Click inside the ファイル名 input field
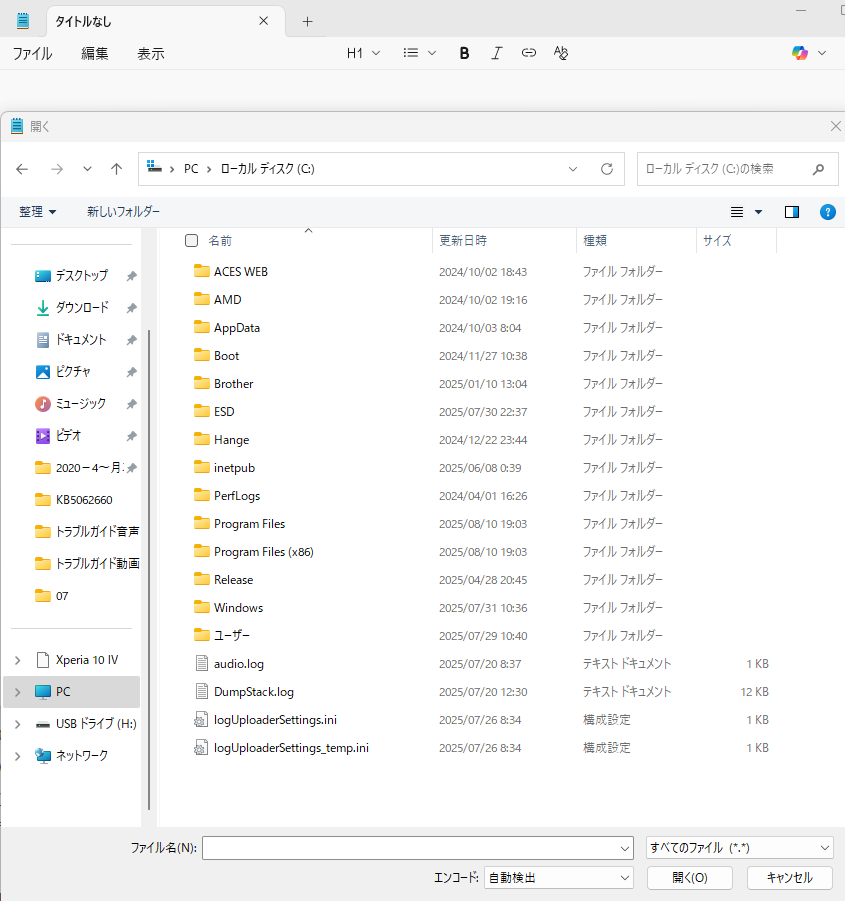Viewport: 845px width, 901px height. [x=417, y=847]
